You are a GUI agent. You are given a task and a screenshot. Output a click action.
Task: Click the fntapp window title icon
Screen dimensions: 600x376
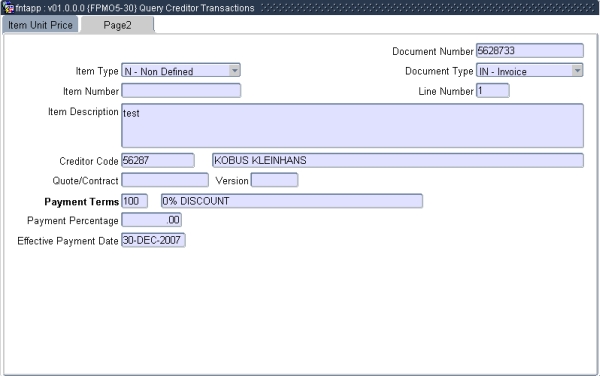[x=8, y=8]
